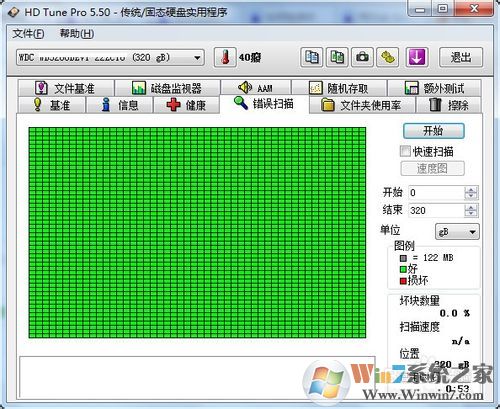Switch to the 信息 tab
This screenshot has height=409, width=500.
119,105
